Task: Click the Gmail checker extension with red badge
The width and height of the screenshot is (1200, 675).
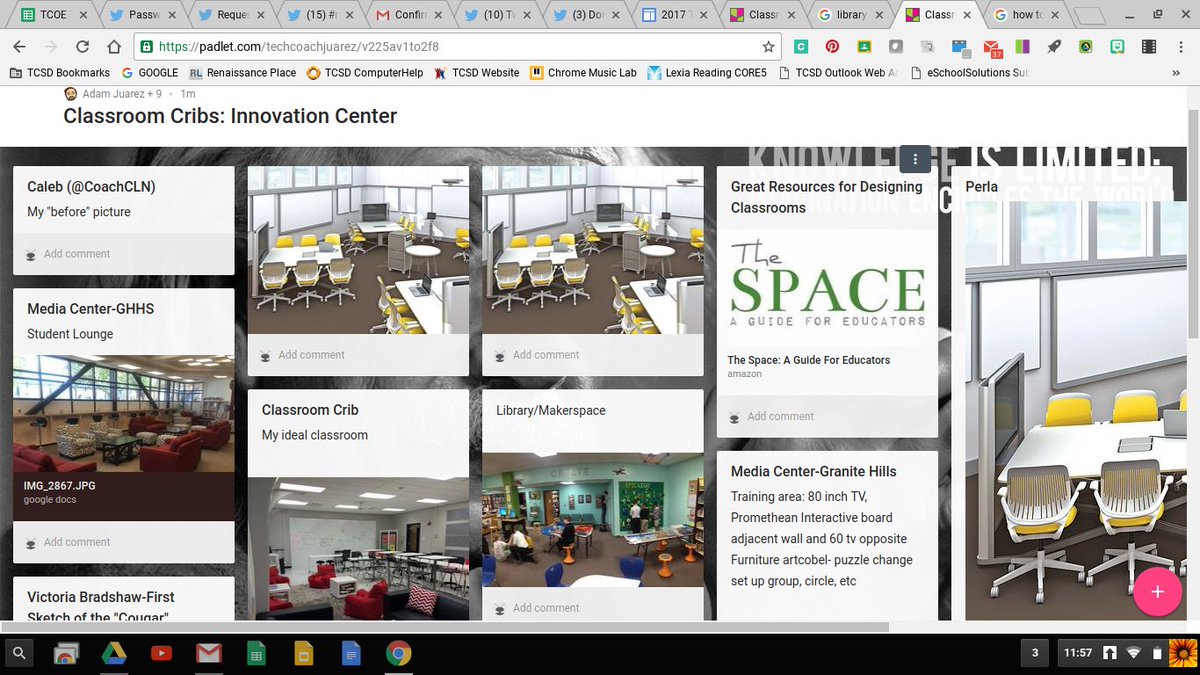Action: [992, 47]
